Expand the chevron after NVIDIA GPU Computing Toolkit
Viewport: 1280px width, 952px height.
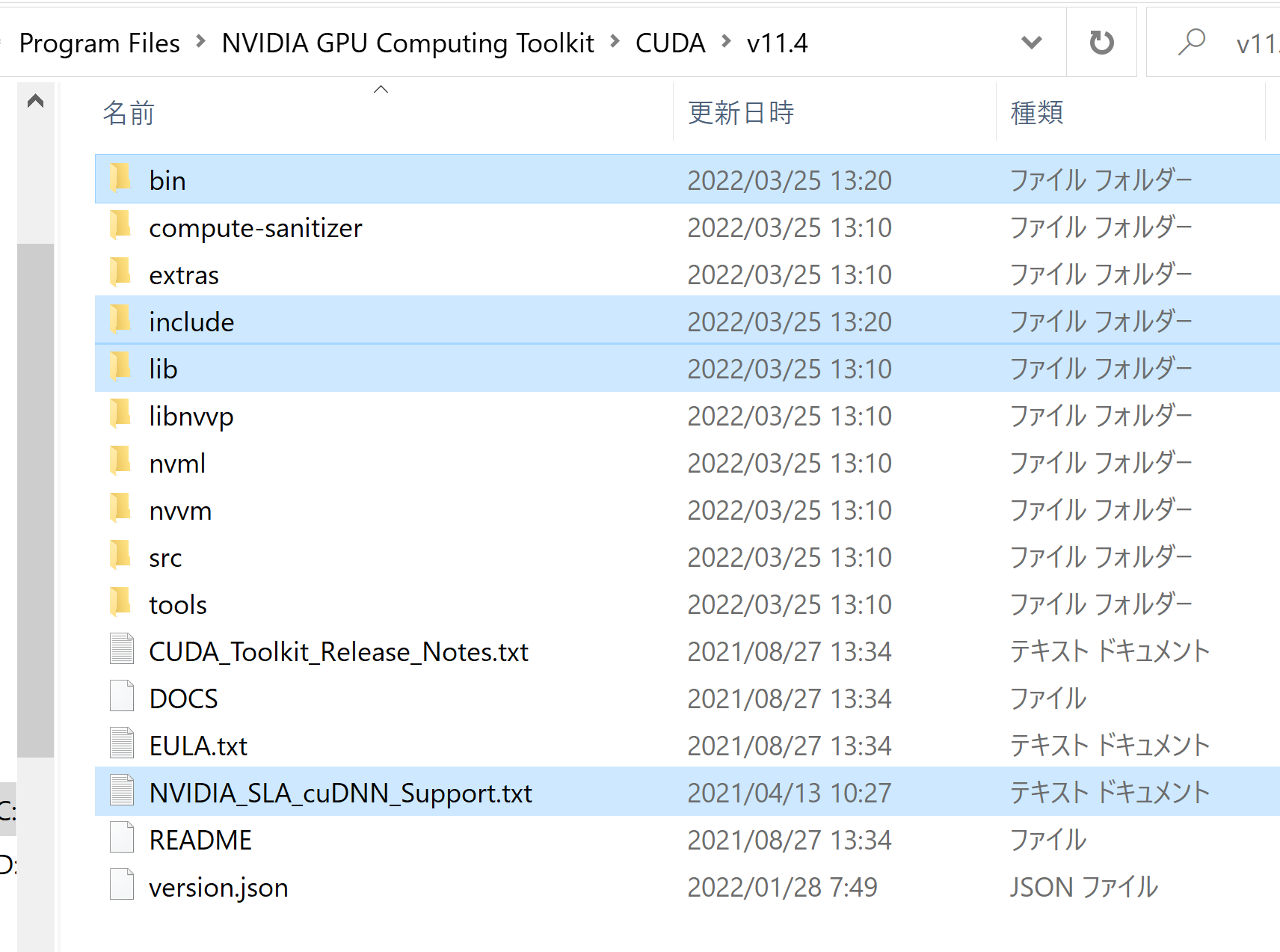pos(615,42)
